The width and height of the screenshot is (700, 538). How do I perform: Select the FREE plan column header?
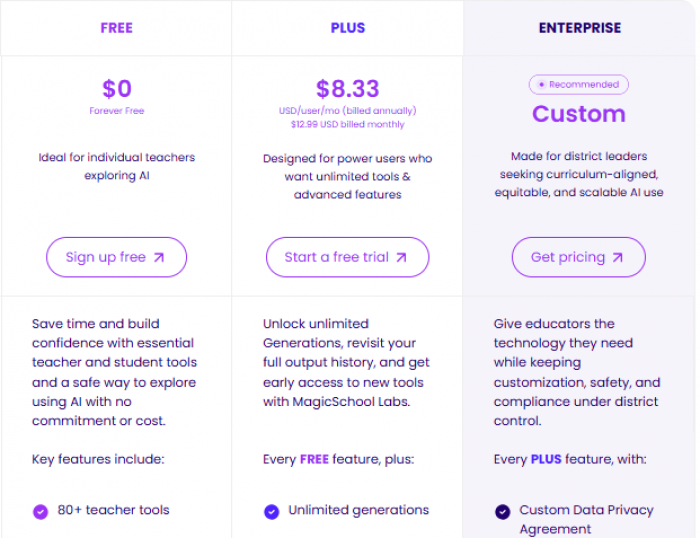[116, 28]
